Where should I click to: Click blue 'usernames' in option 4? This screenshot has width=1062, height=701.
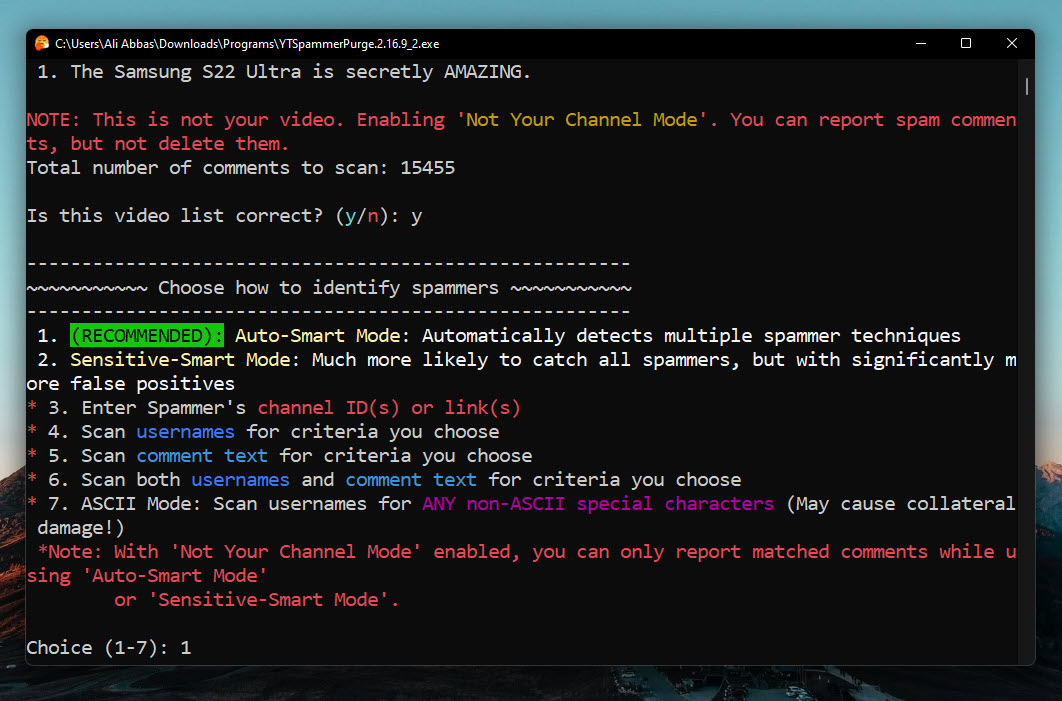click(186, 432)
